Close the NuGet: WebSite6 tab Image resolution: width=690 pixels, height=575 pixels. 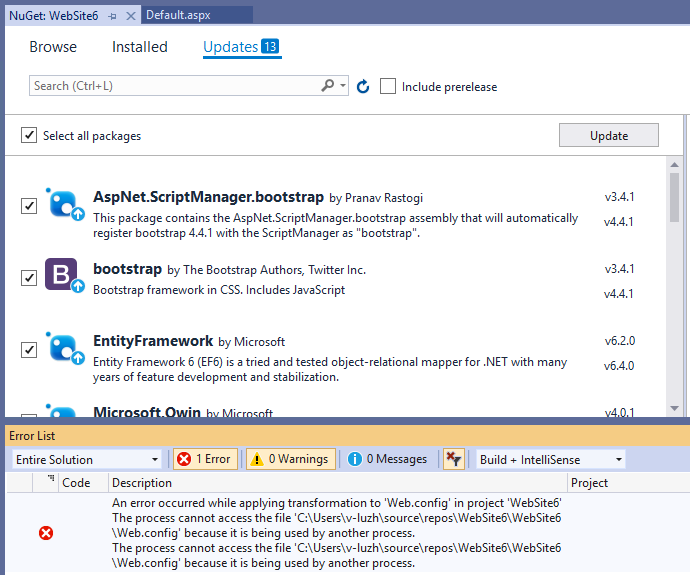(131, 16)
